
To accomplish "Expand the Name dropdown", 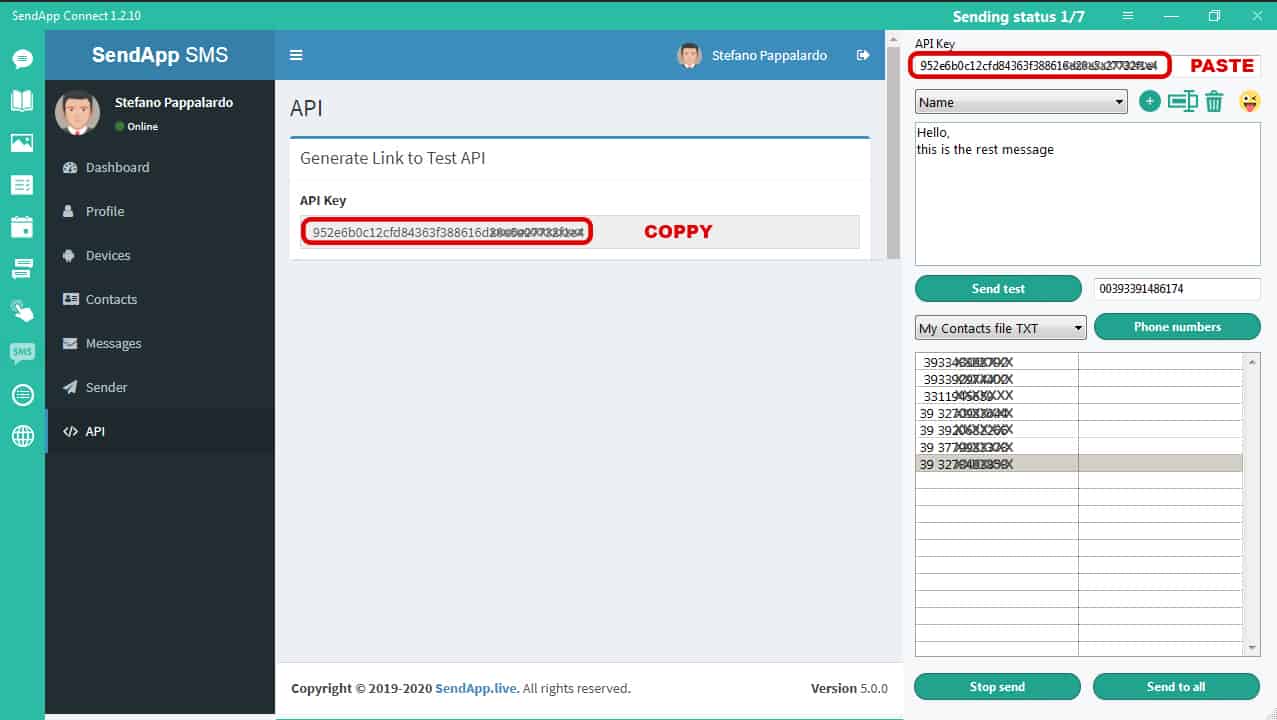I will pyautogui.click(x=1021, y=102).
